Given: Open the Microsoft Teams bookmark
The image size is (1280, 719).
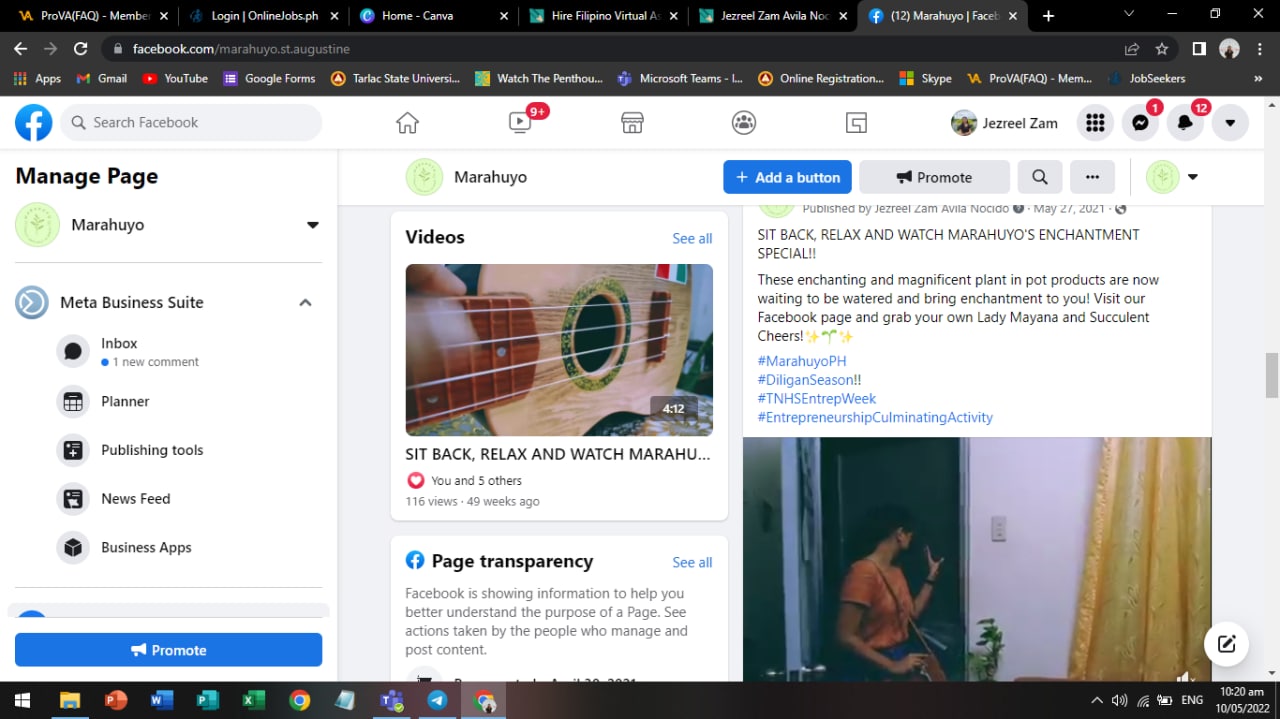Looking at the screenshot, I should pos(680,78).
